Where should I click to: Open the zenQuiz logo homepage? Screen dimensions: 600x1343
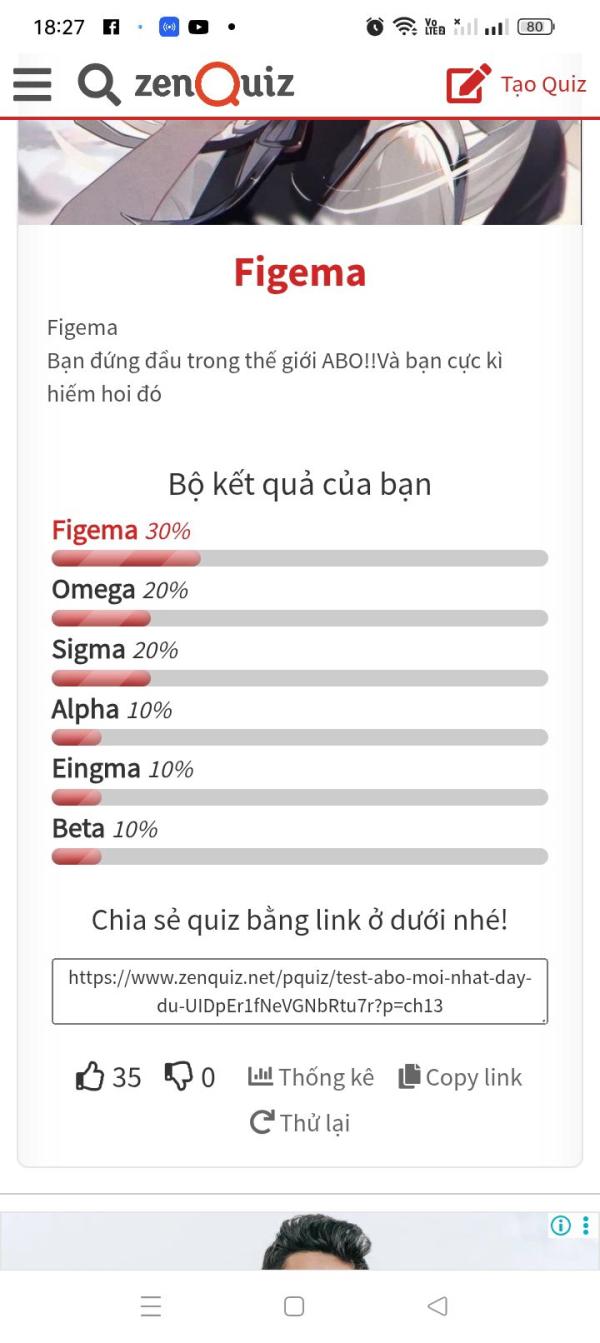[x=214, y=84]
